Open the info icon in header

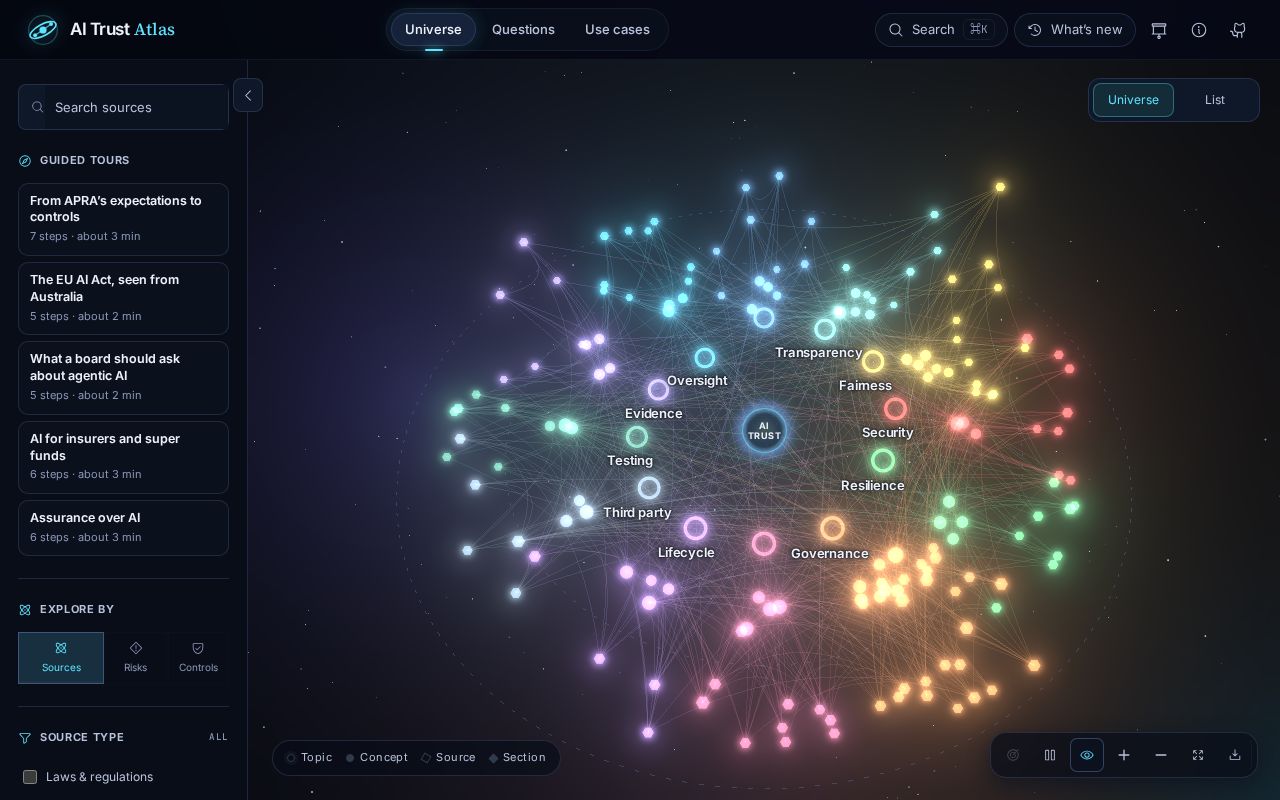[x=1199, y=30]
